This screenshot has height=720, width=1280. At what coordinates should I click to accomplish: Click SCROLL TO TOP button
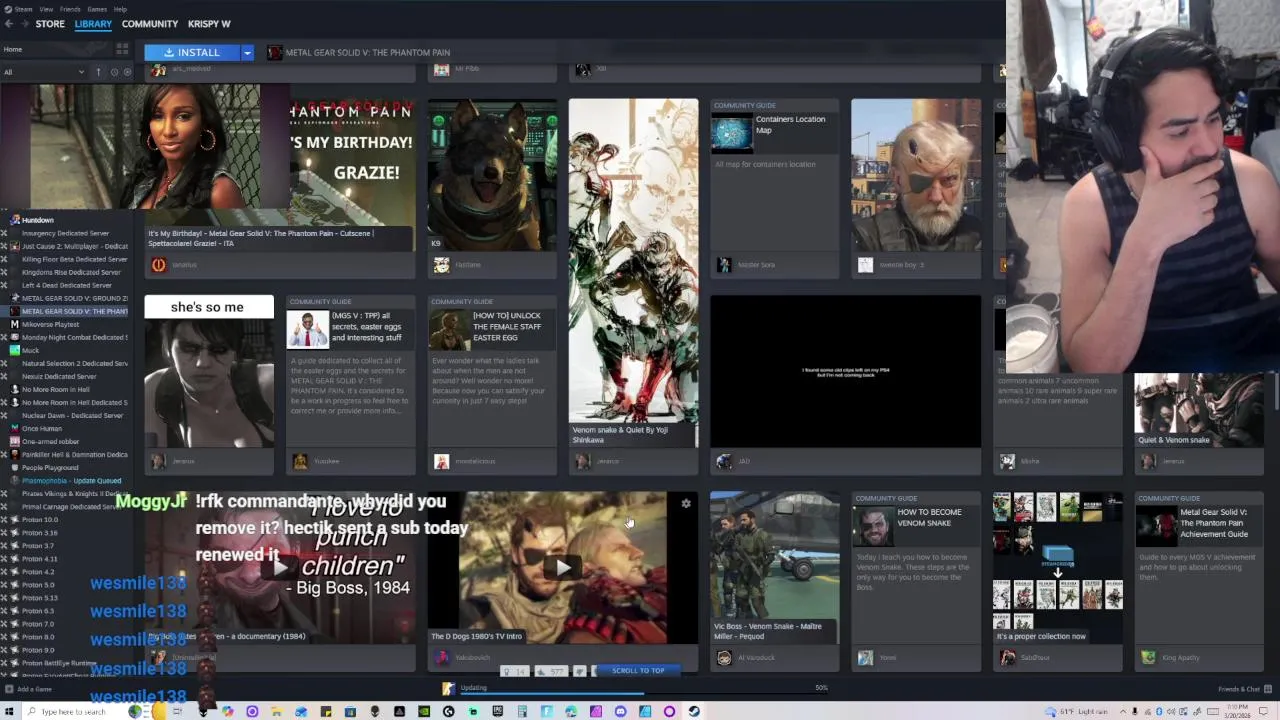637,671
